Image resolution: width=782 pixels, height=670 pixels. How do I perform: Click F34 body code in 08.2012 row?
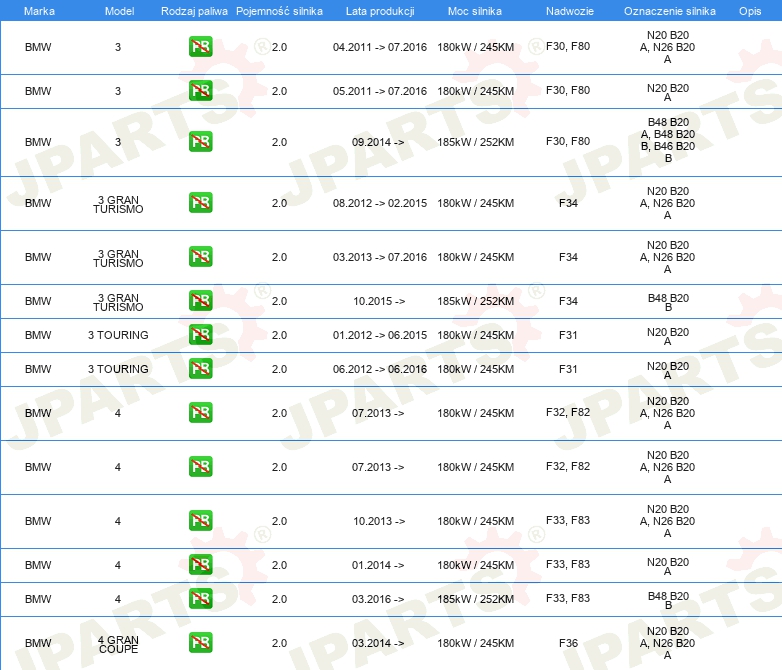pos(568,203)
